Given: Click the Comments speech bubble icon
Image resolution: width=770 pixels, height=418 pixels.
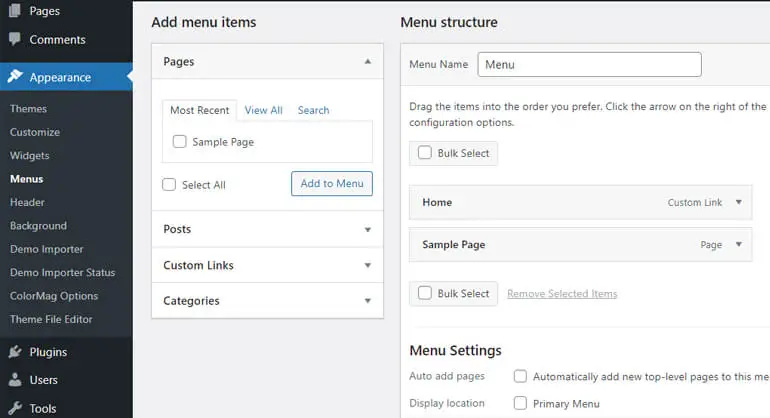Looking at the screenshot, I should click(x=15, y=39).
